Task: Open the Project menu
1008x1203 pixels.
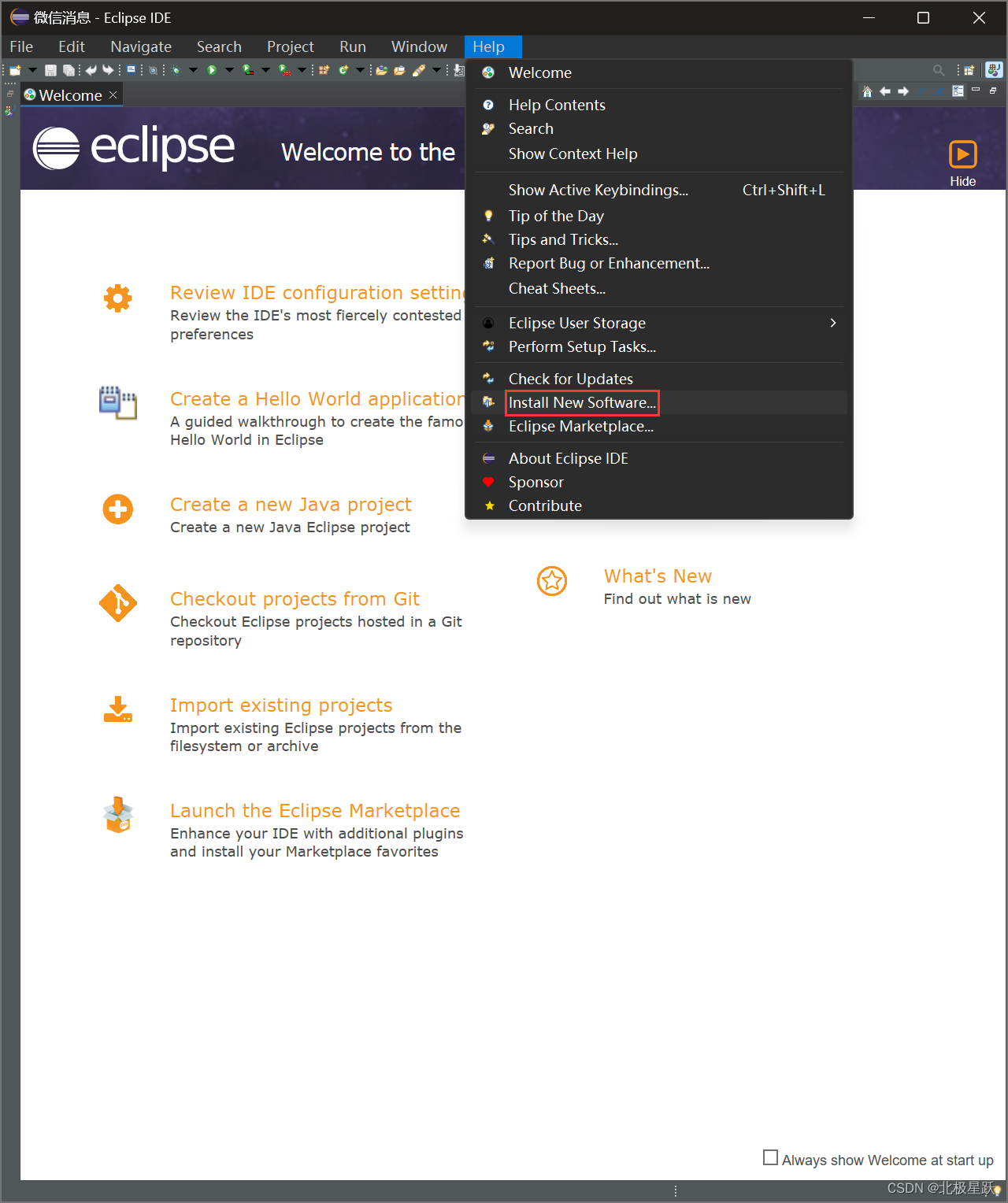Action: point(290,46)
